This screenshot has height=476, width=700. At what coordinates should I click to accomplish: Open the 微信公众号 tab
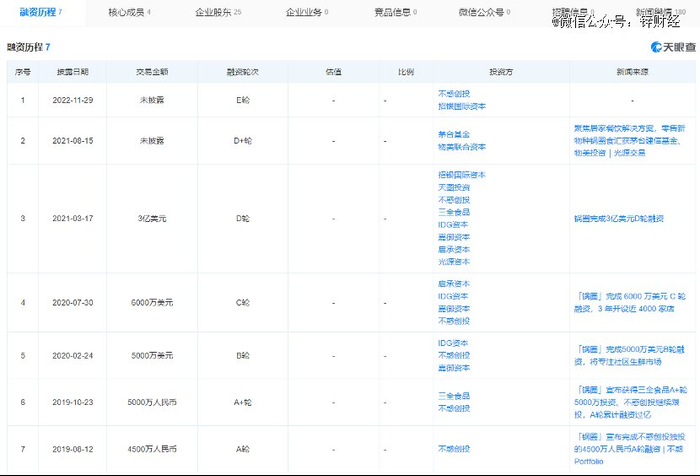tap(484, 12)
